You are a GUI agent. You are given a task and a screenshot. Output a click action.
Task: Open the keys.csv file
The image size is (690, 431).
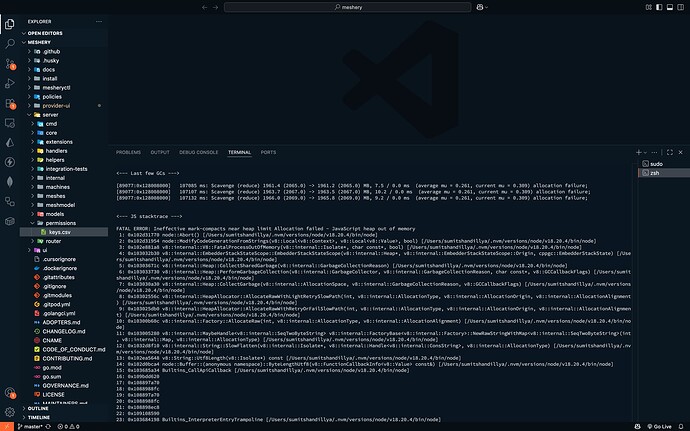(64, 232)
